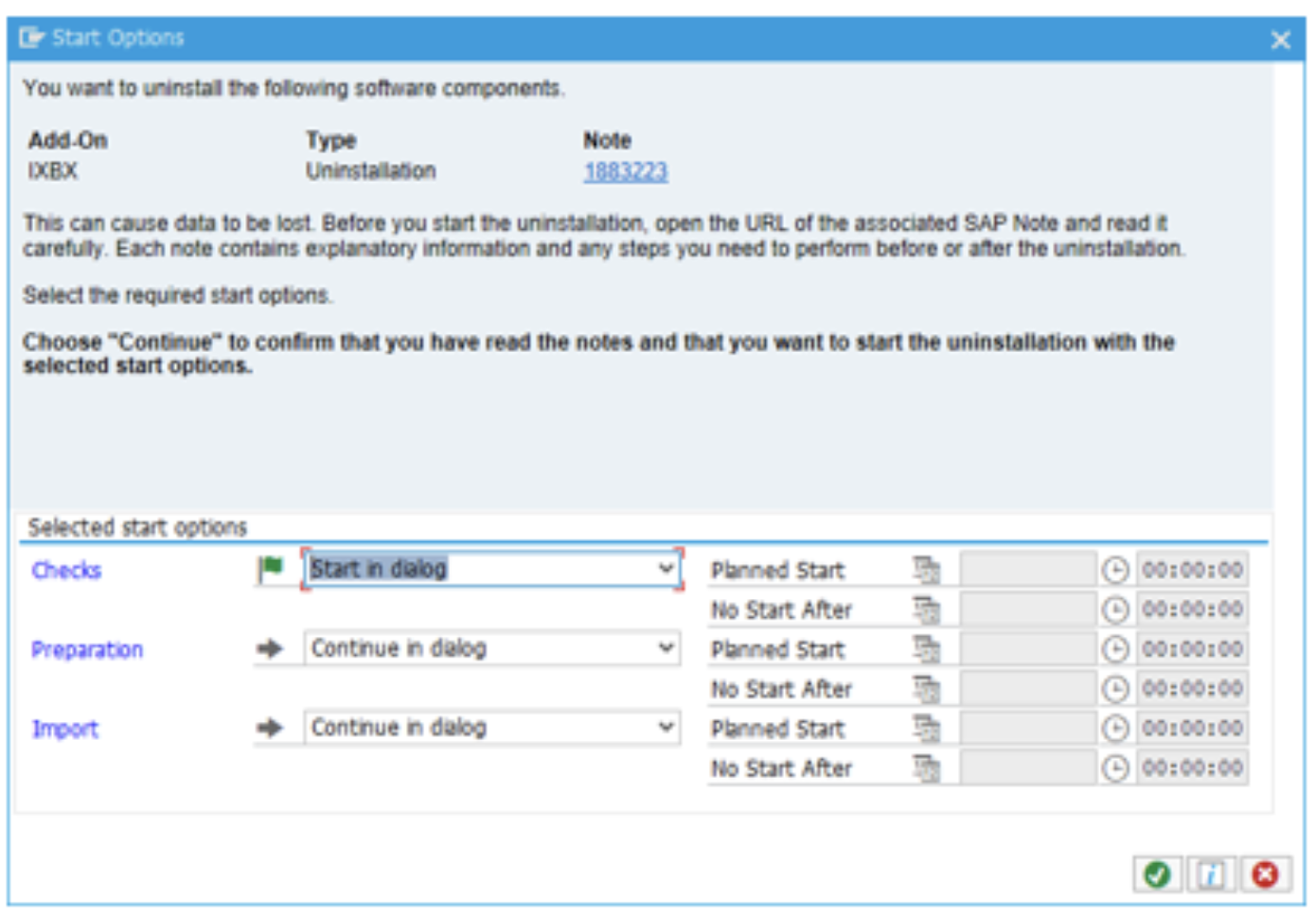1316x916 pixels.
Task: Open the Checks start mode dropdown
Action: pos(667,569)
